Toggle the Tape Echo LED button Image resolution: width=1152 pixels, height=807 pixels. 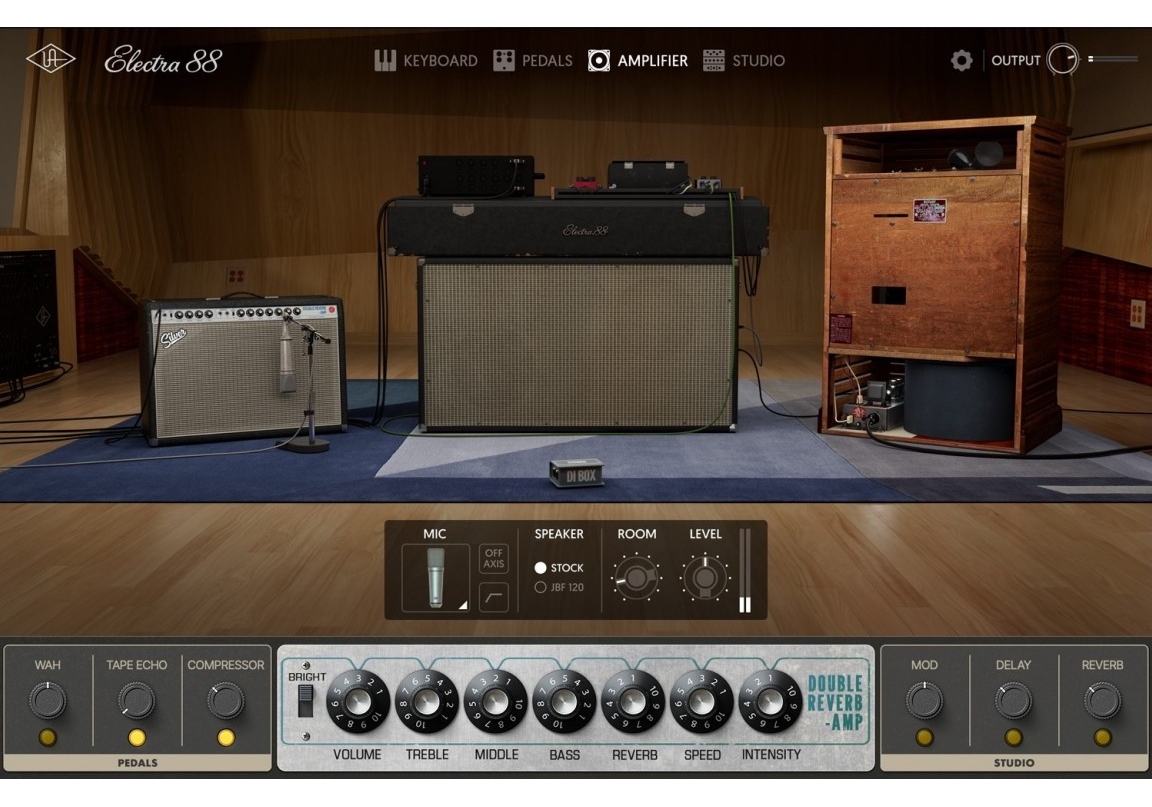[x=137, y=737]
